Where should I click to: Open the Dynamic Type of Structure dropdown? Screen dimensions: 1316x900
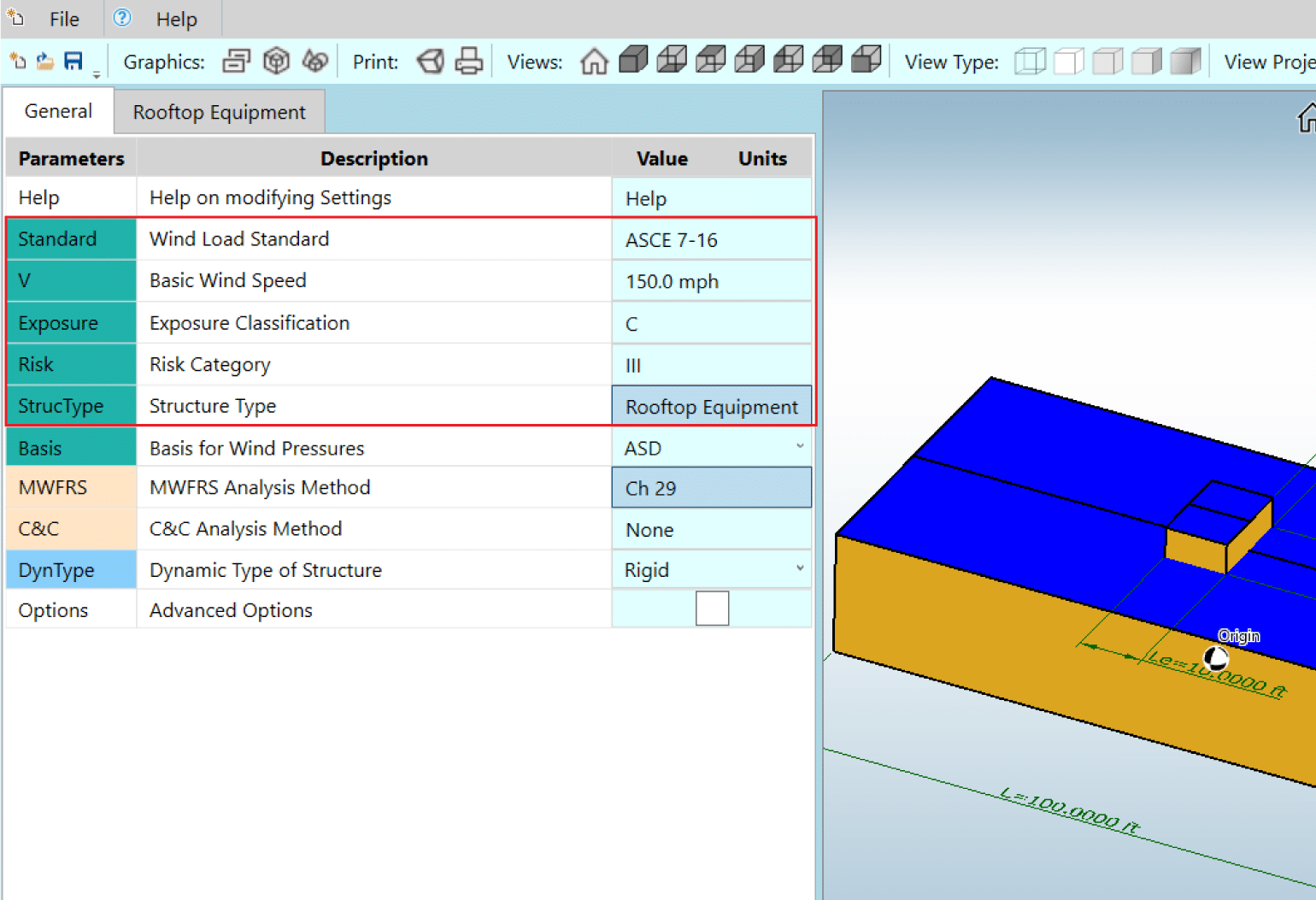tap(799, 568)
